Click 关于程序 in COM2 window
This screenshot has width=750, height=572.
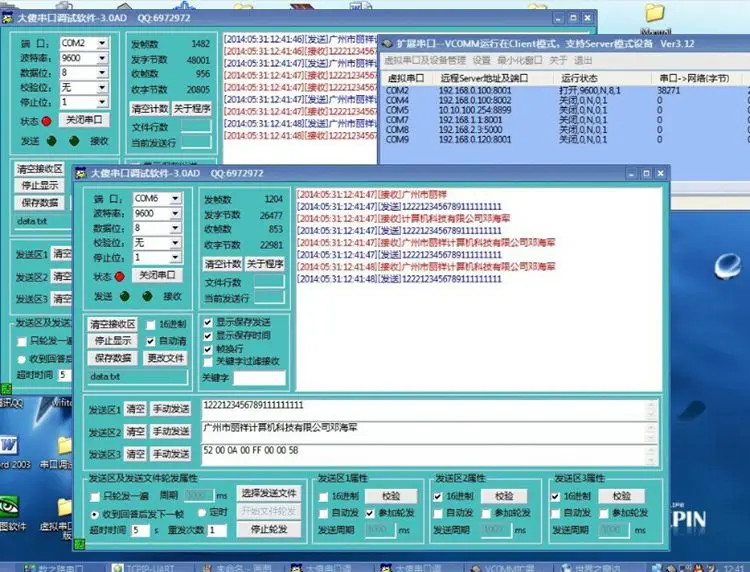pyautogui.click(x=191, y=109)
